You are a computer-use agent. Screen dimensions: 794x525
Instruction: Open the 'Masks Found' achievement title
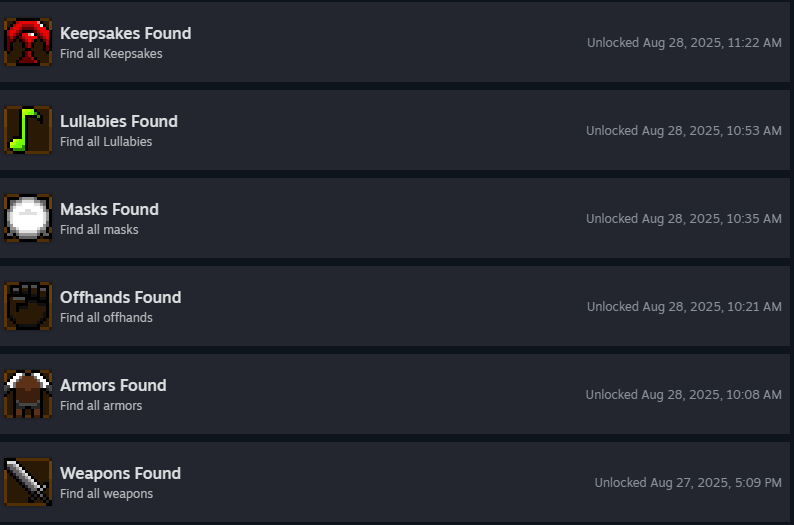pos(109,209)
